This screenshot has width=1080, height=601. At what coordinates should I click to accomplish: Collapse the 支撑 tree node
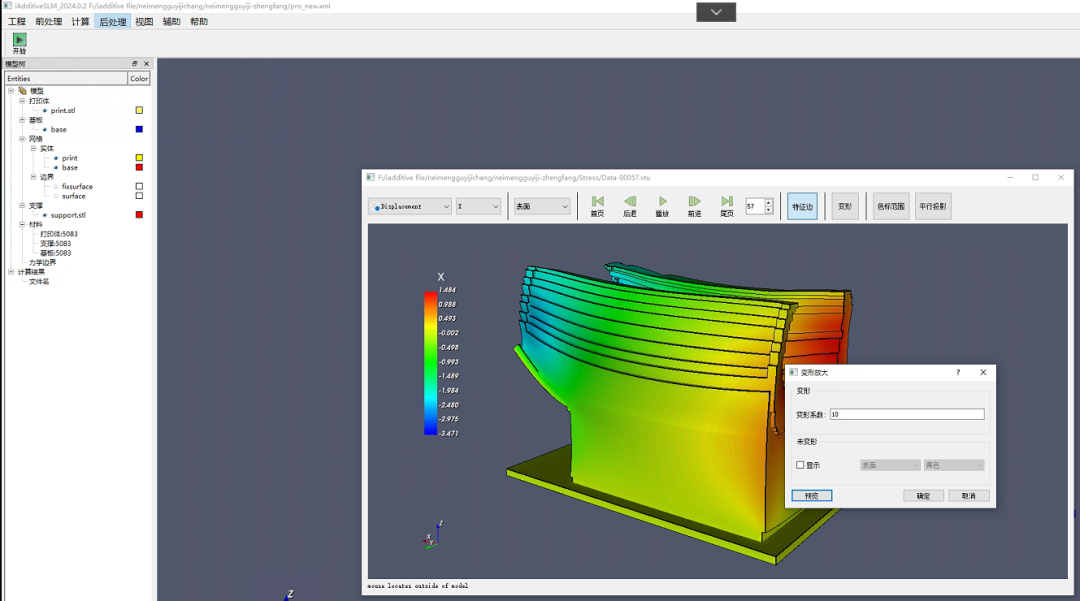[x=22, y=205]
